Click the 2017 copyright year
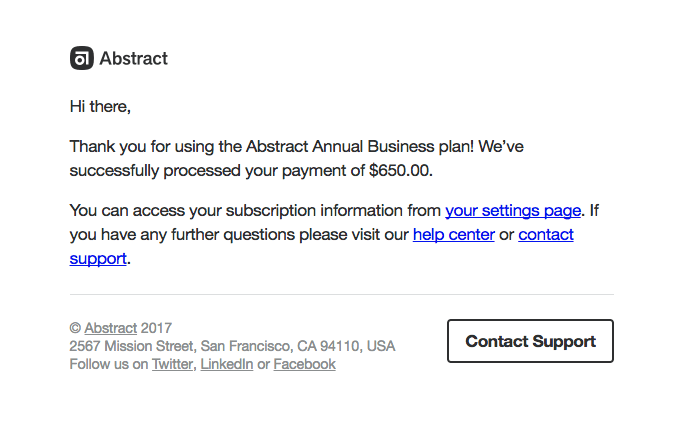The height and width of the screenshot is (434, 680). [x=157, y=327]
